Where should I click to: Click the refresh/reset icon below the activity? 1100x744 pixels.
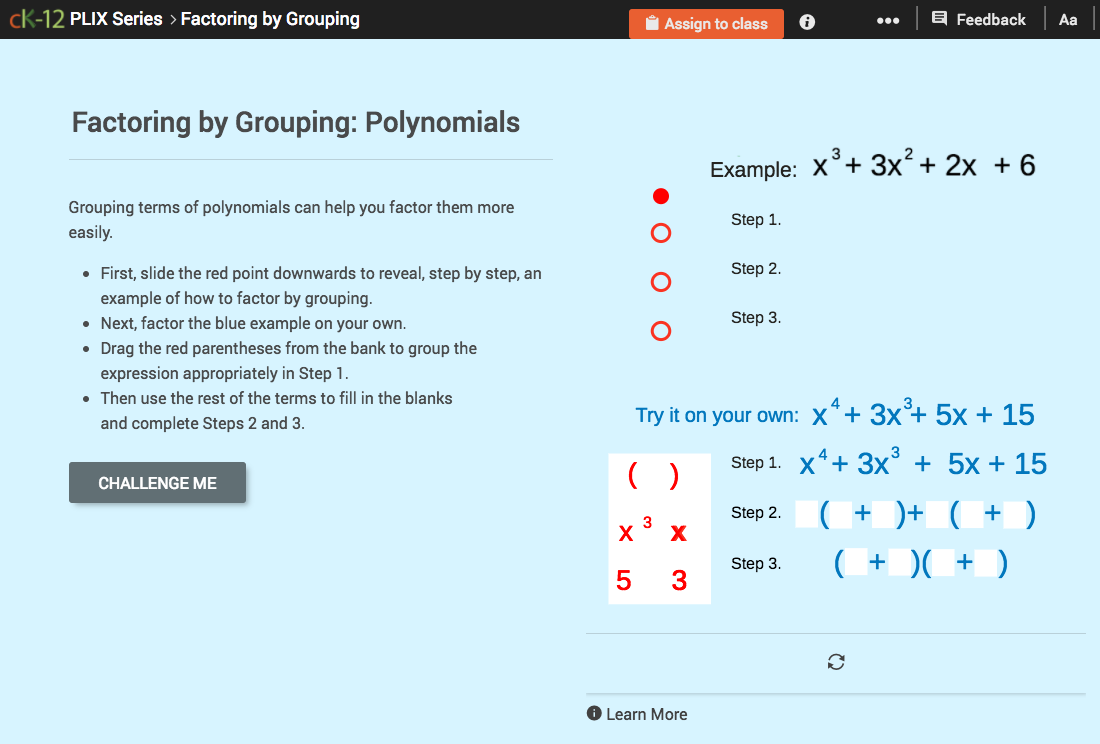(836, 661)
